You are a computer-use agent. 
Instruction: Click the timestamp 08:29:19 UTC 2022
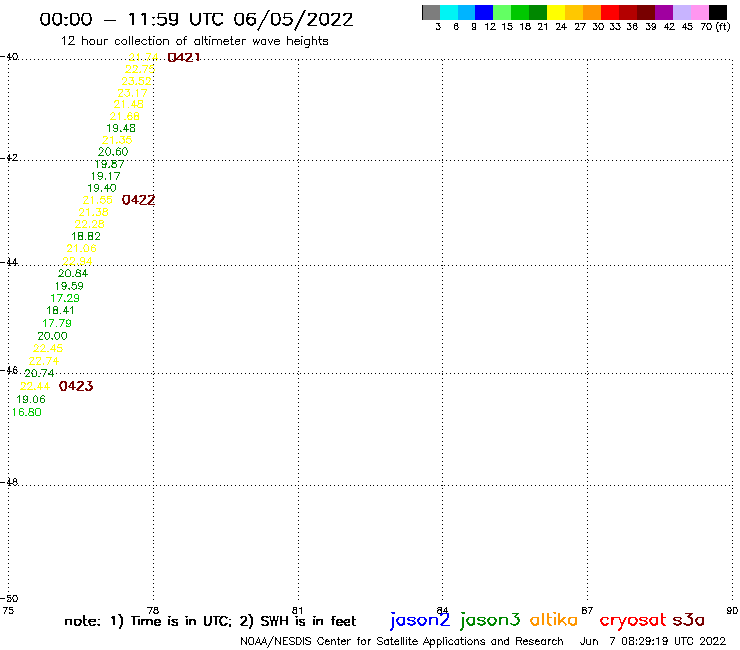pyautogui.click(x=673, y=641)
